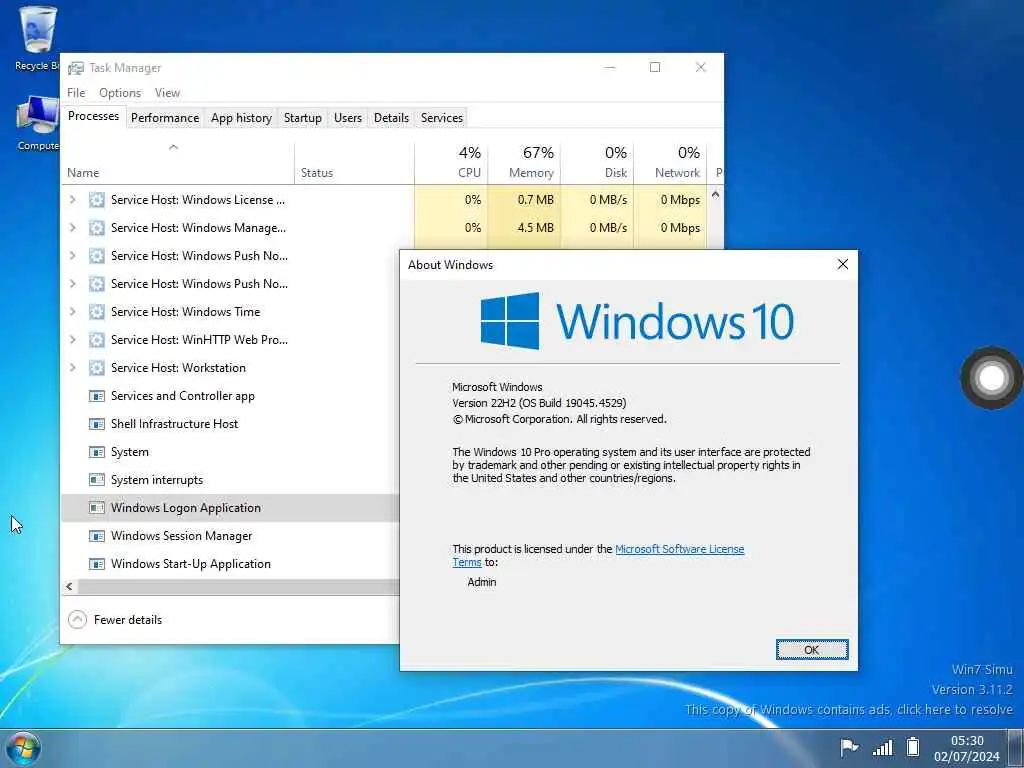Image resolution: width=1024 pixels, height=768 pixels.
Task: Click the battery tray icon
Action: click(913, 746)
